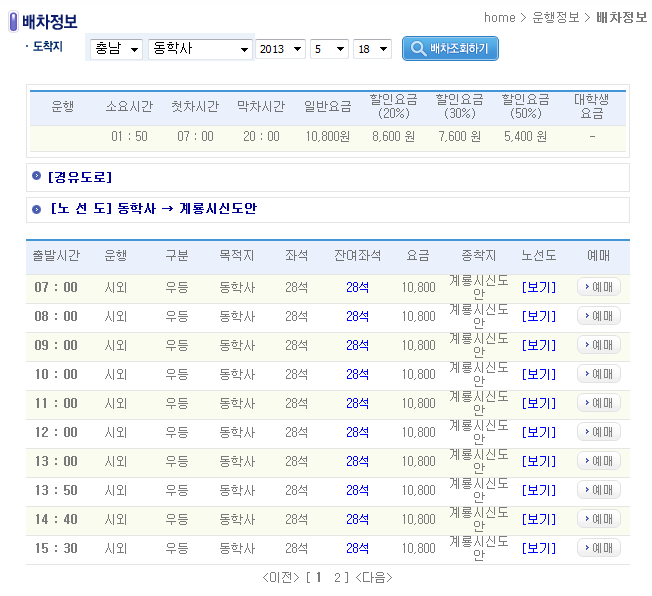View the route map [보기] for 09:00

pos(539,345)
